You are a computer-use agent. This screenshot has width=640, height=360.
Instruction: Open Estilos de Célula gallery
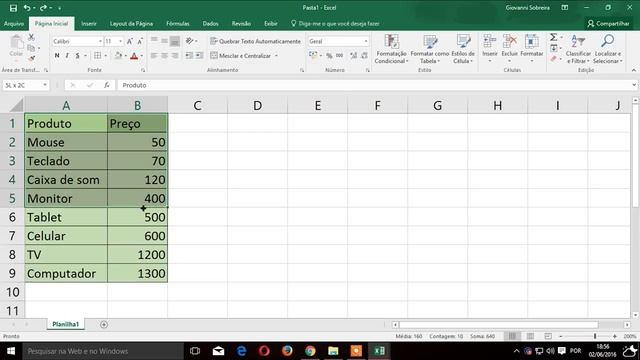463,49
